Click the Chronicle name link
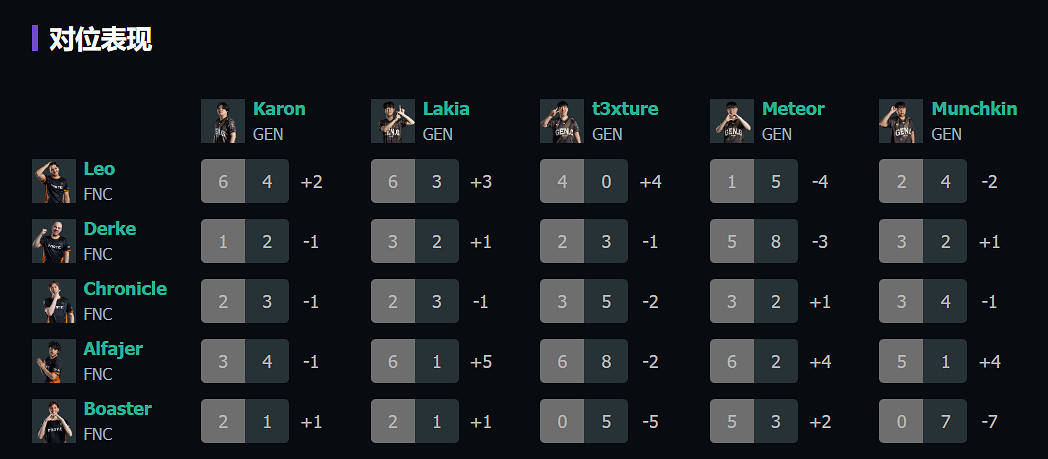 click(125, 289)
